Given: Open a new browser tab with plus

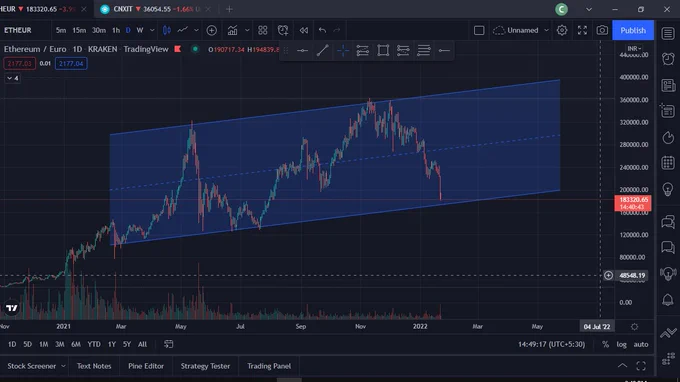Looking at the screenshot, I should pyautogui.click(x=229, y=9).
